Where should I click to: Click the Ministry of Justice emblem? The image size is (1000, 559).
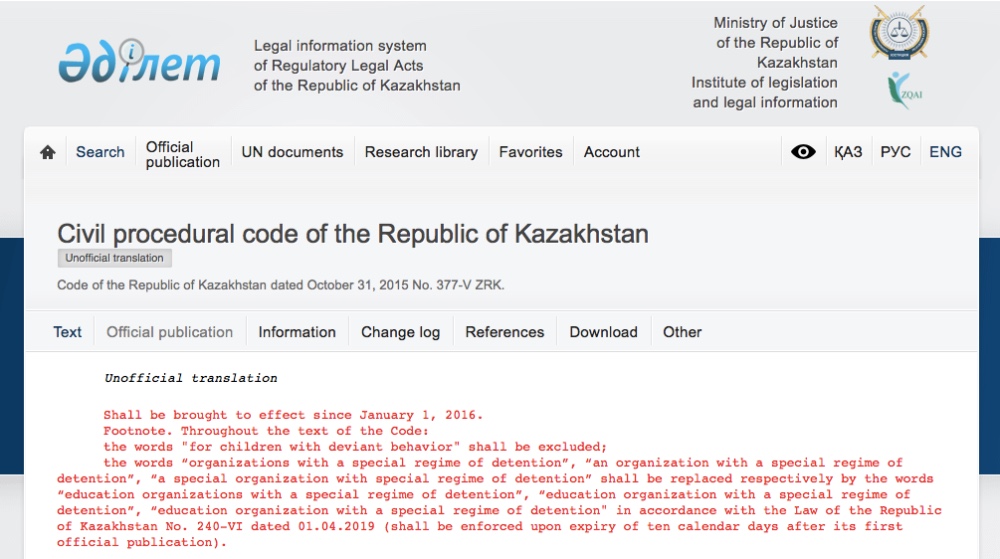(x=899, y=33)
